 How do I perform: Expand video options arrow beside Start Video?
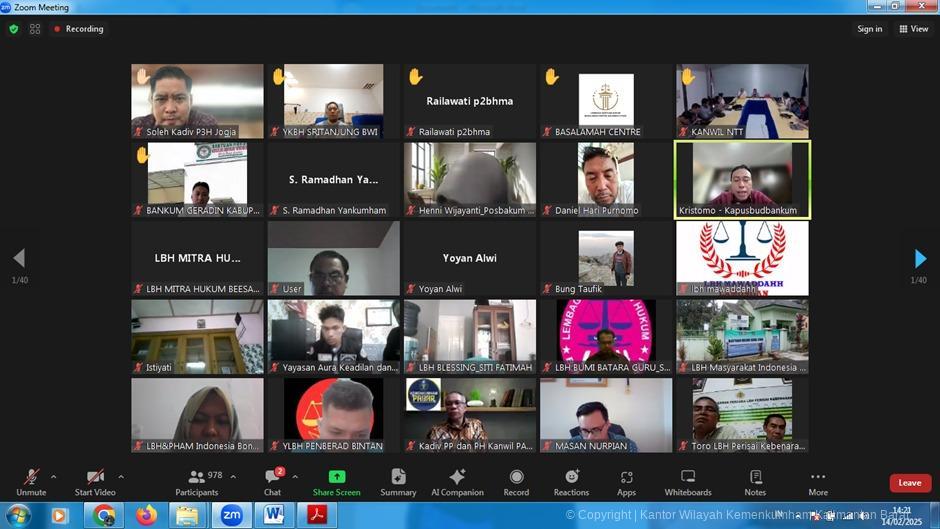(121, 477)
